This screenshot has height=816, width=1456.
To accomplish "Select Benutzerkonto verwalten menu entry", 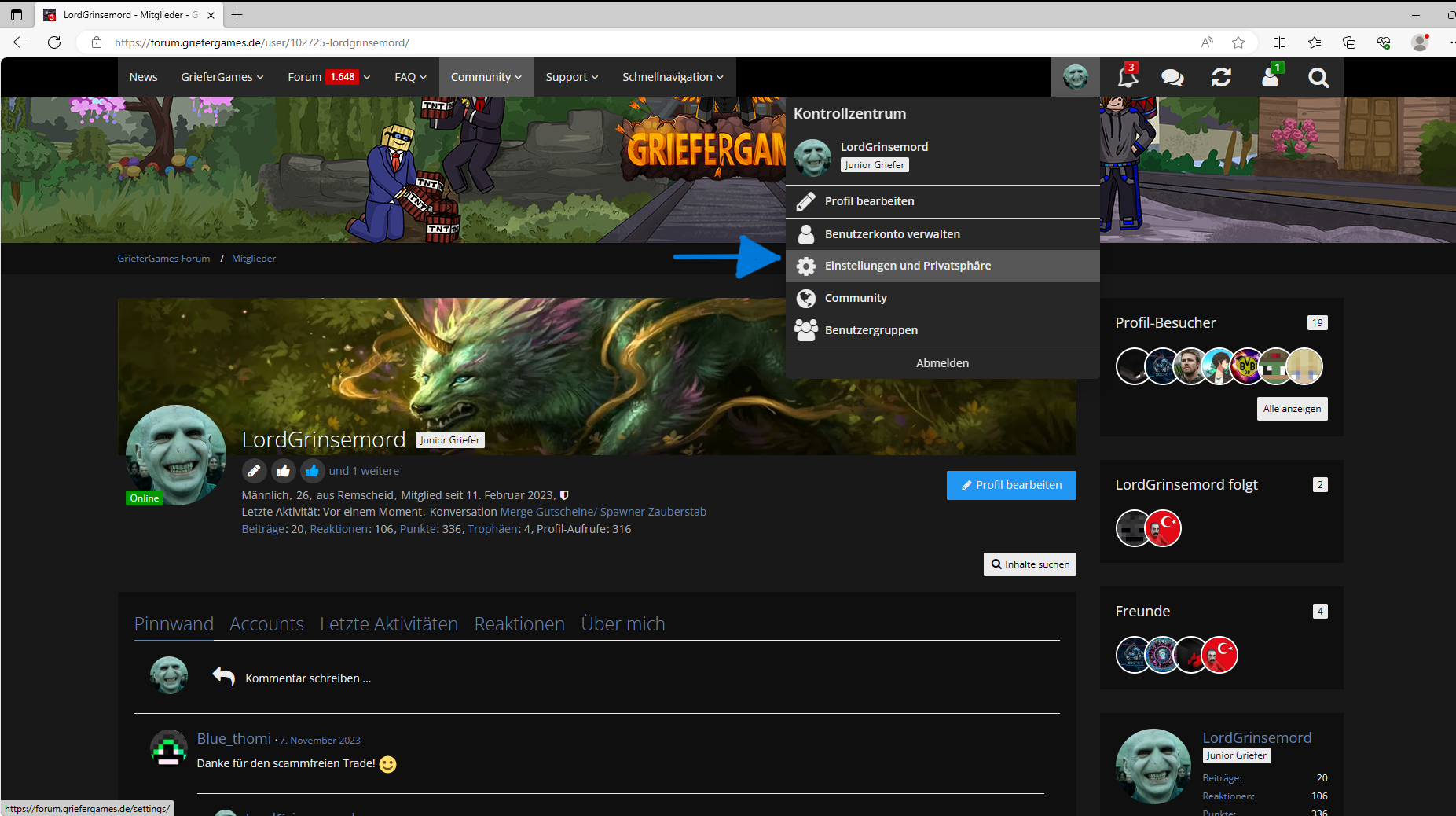I will 943,234.
